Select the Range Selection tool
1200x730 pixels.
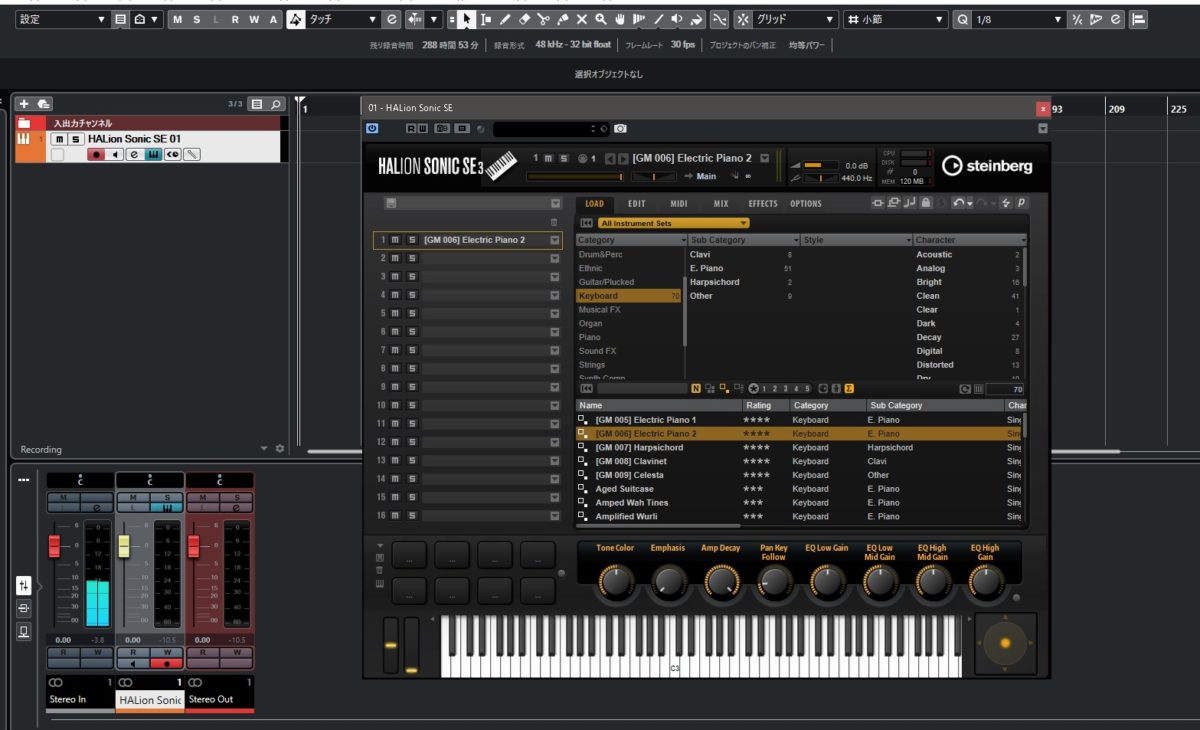click(x=486, y=19)
